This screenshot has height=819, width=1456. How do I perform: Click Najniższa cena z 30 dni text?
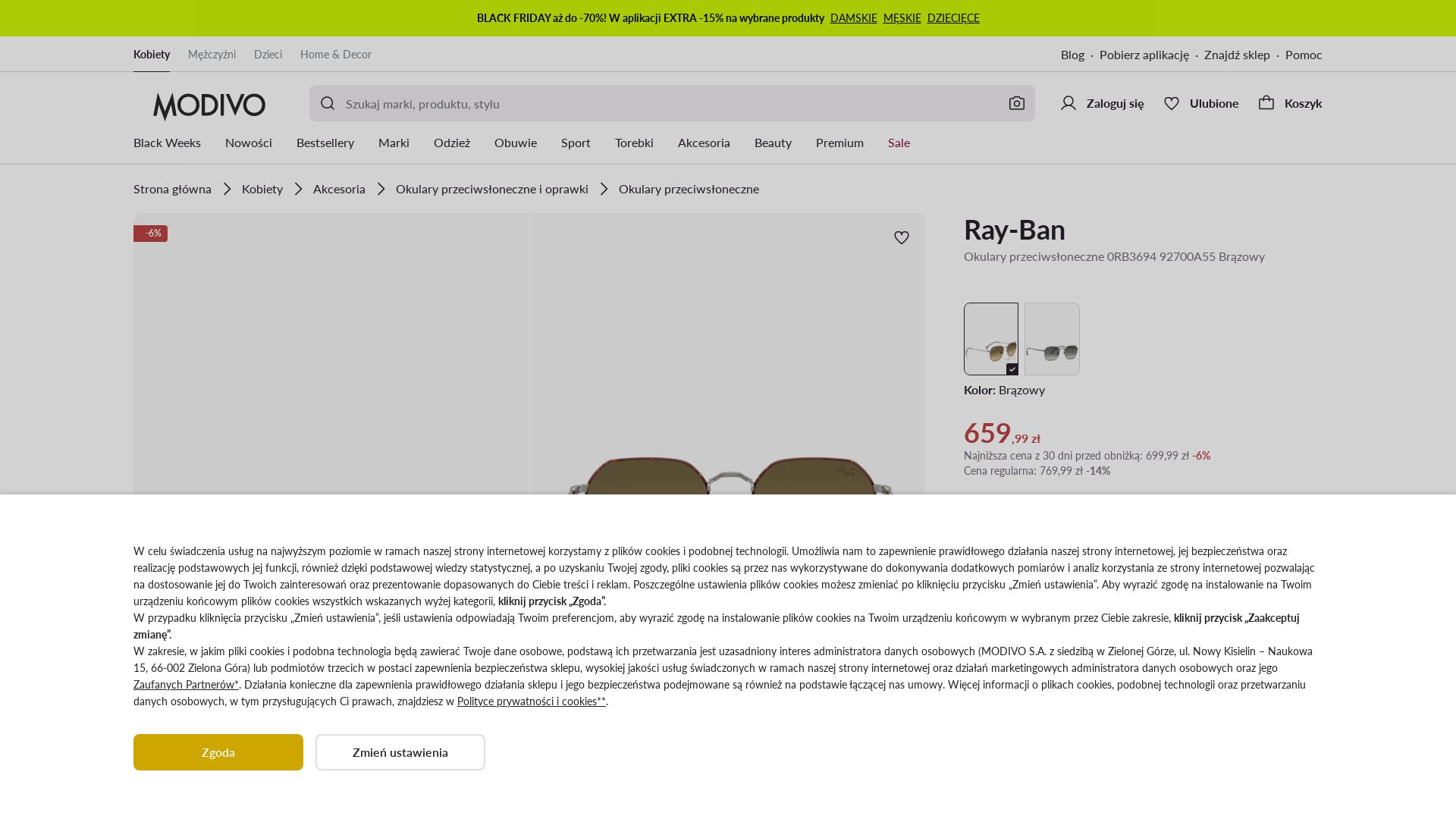pos(1087,456)
